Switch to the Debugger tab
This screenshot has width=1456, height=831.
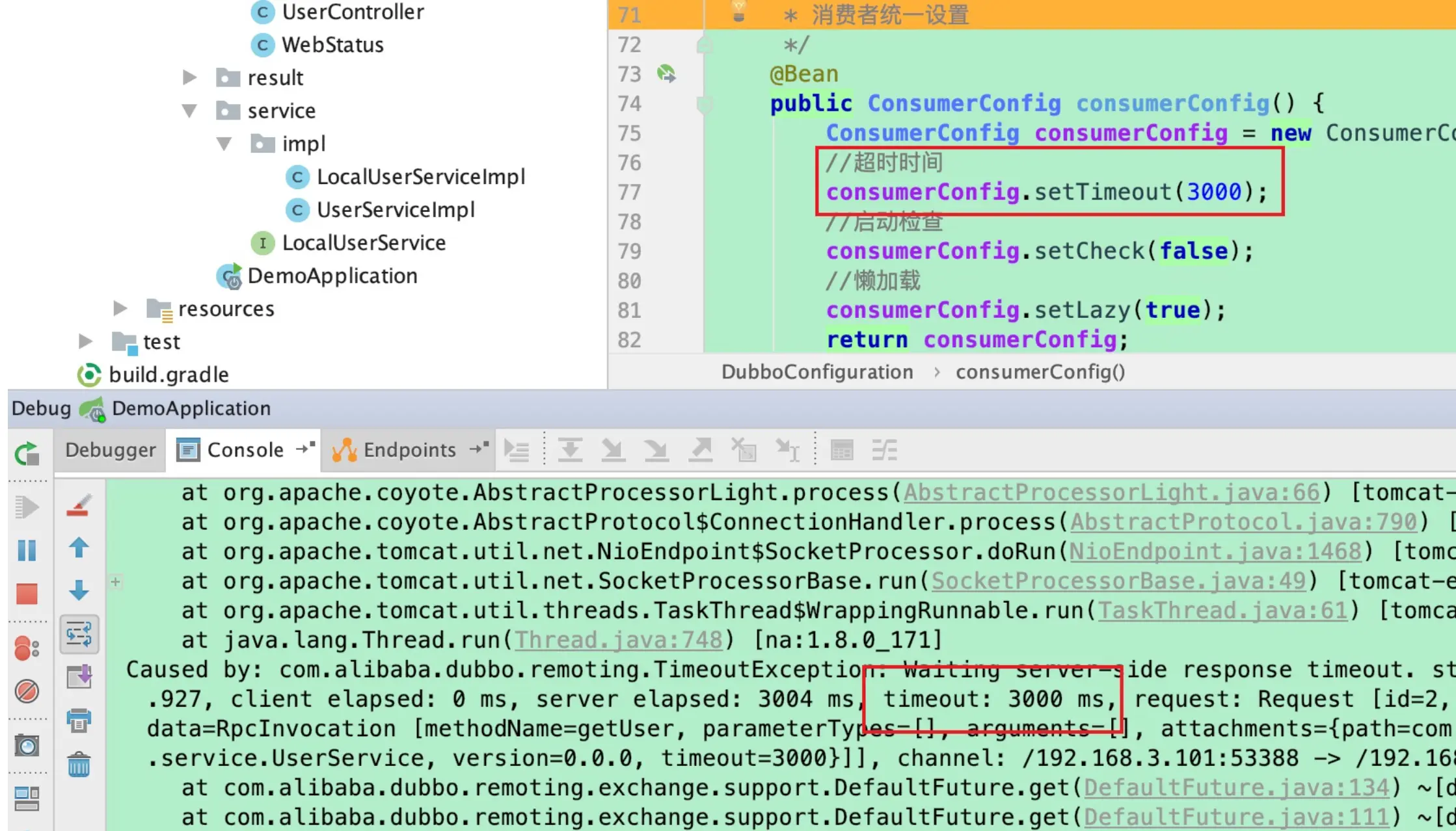click(110, 450)
